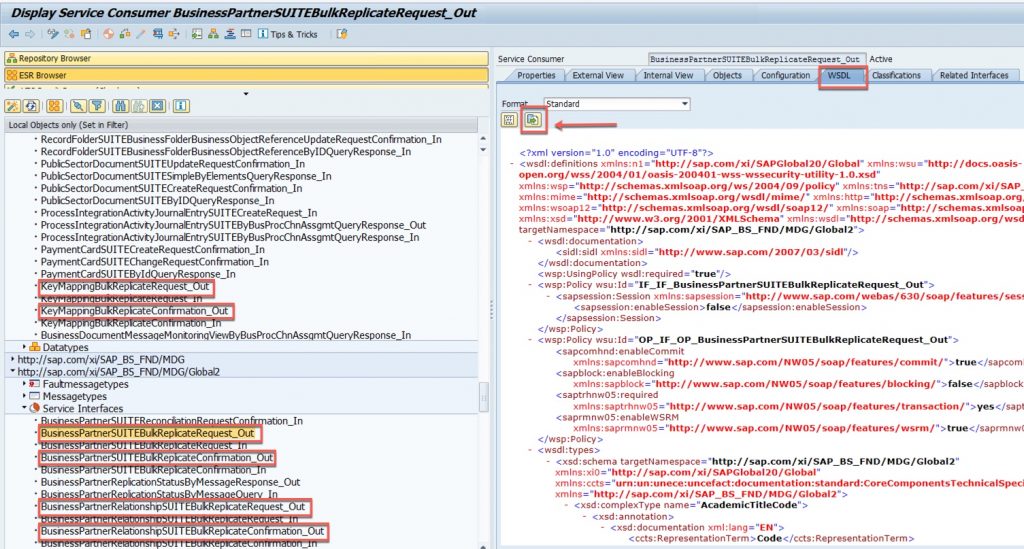Switch to the Internal View tab
This screenshot has width=1024, height=549.
pyautogui.click(x=668, y=76)
